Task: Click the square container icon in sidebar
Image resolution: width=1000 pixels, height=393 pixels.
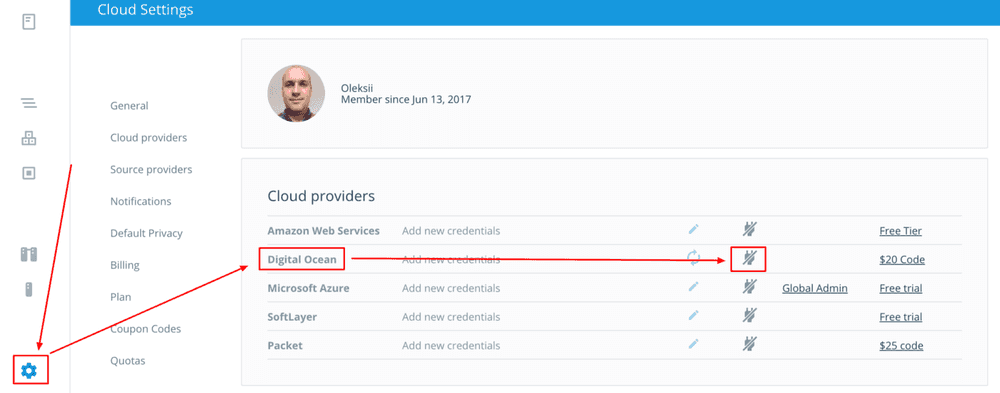Action: (29, 173)
